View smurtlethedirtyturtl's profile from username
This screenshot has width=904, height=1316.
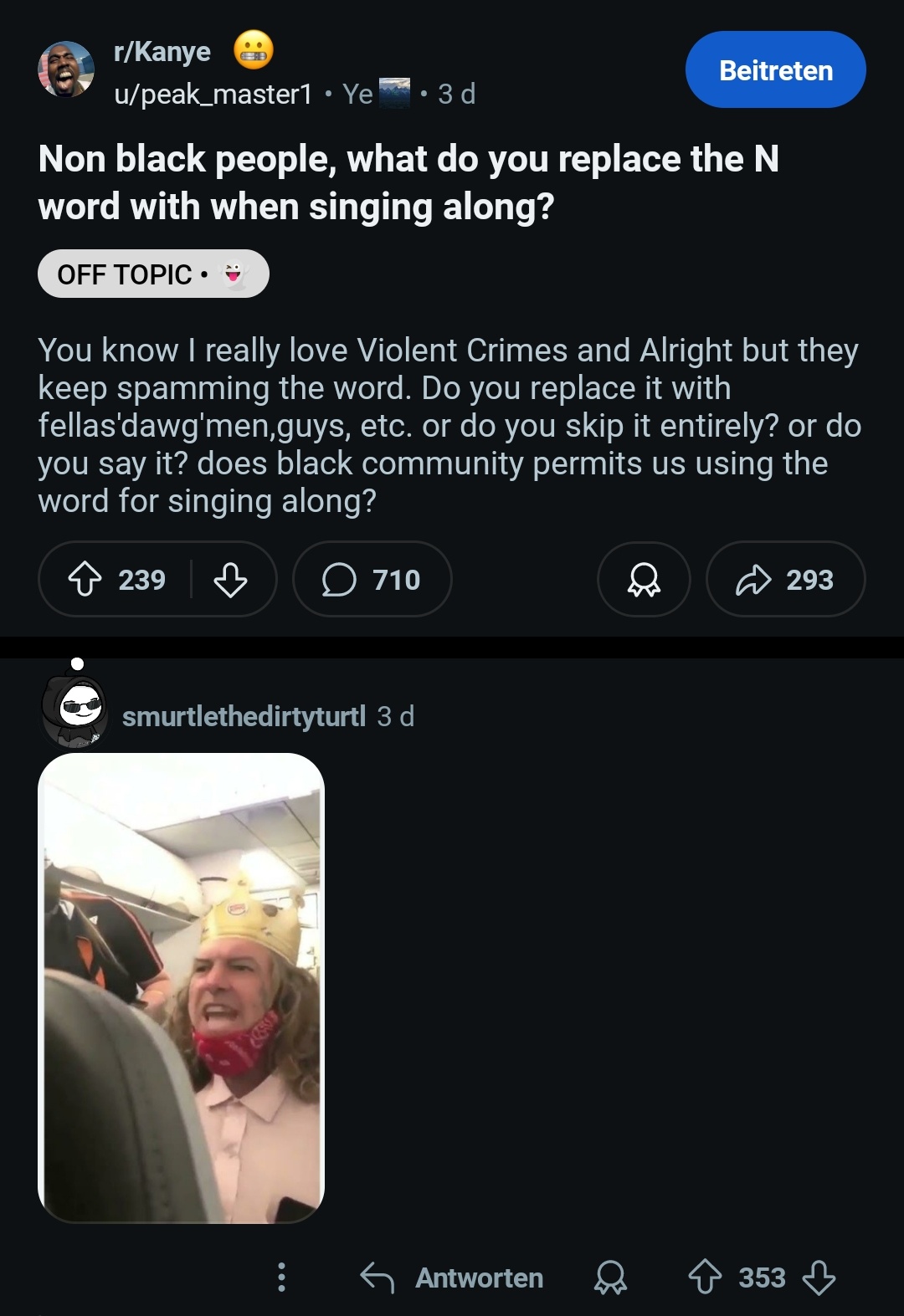click(244, 716)
